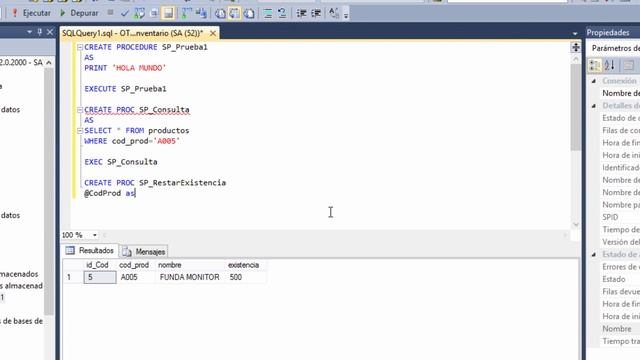This screenshot has height=360, width=640.
Task: Open the 100 % zoom dropdown
Action: tap(95, 235)
